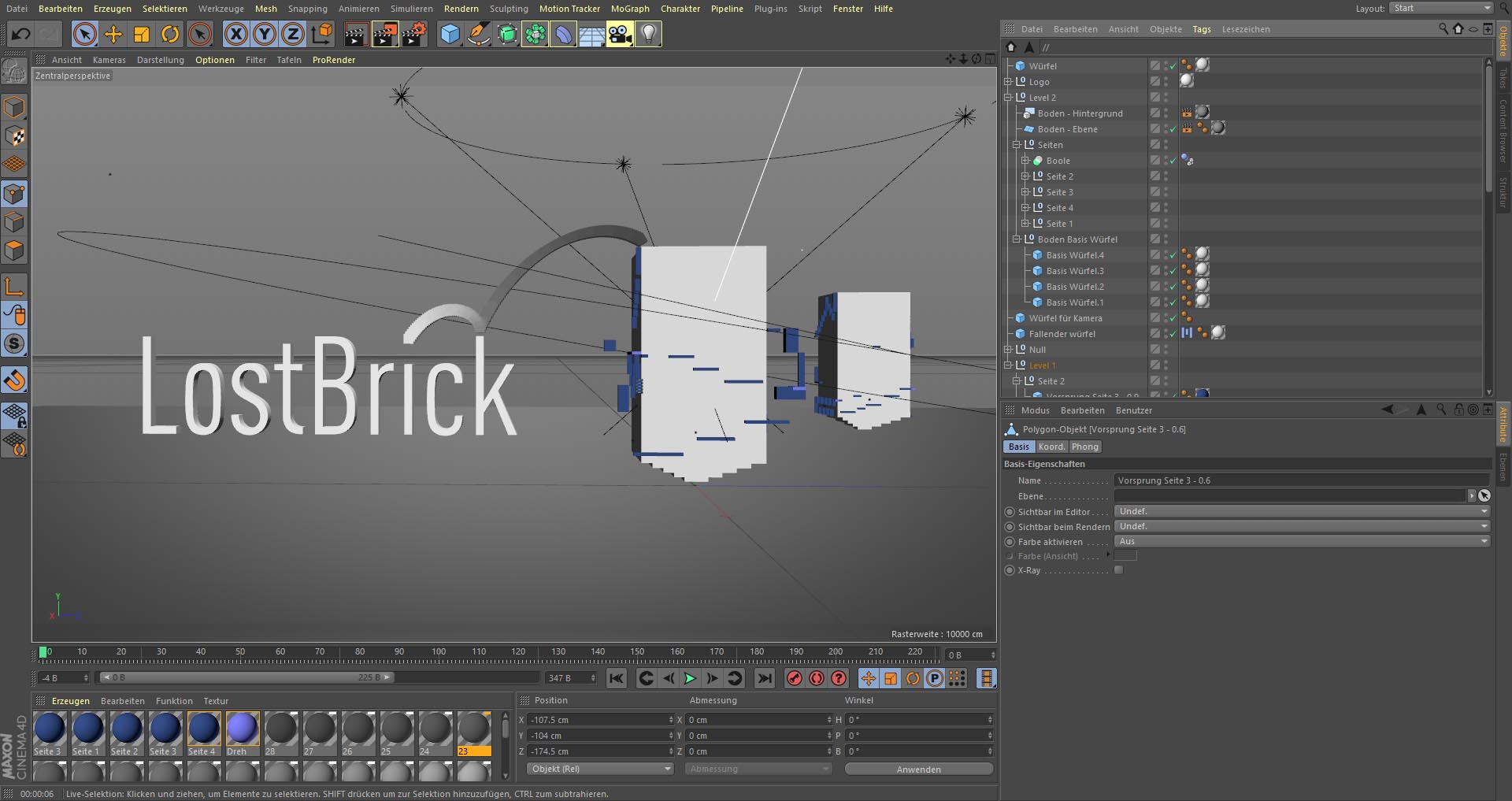Click record active objects button
This screenshot has width=1512, height=801.
click(x=795, y=678)
